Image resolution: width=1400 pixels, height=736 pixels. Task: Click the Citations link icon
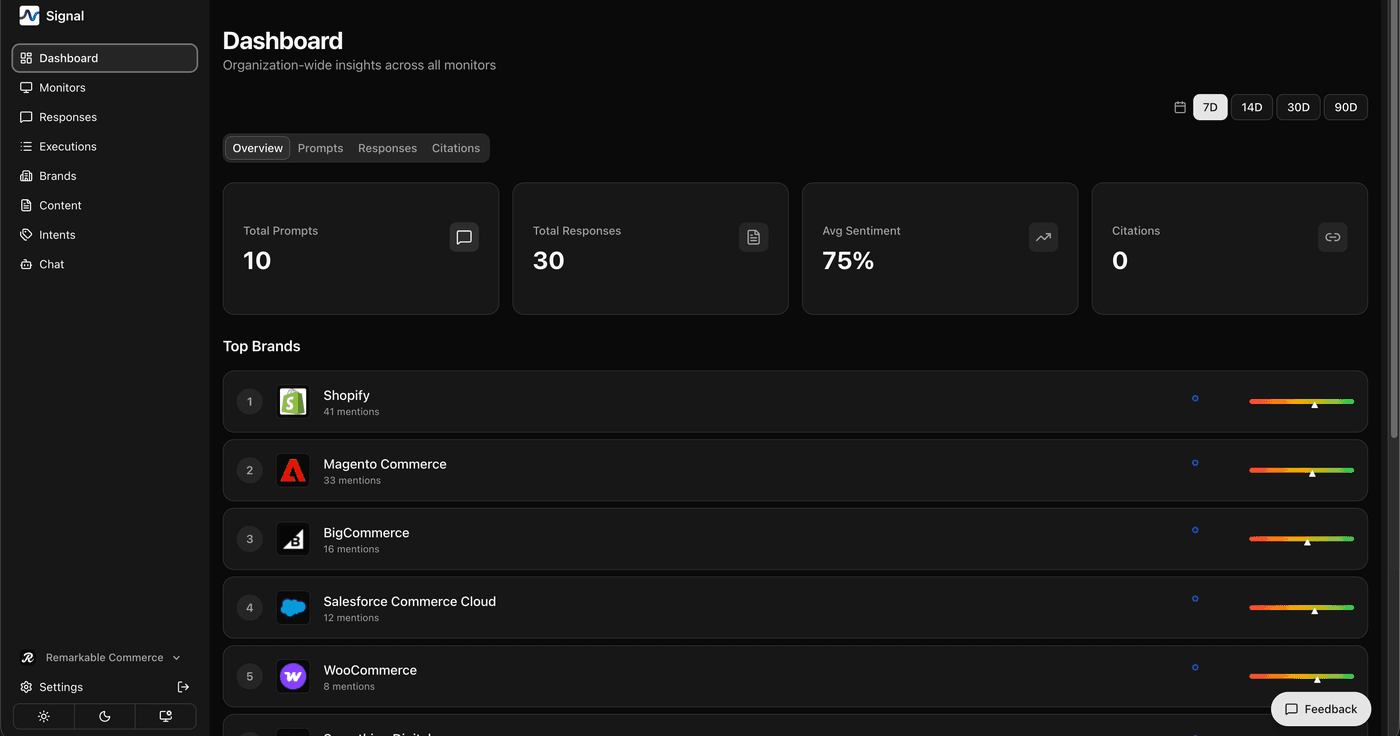pos(1333,237)
